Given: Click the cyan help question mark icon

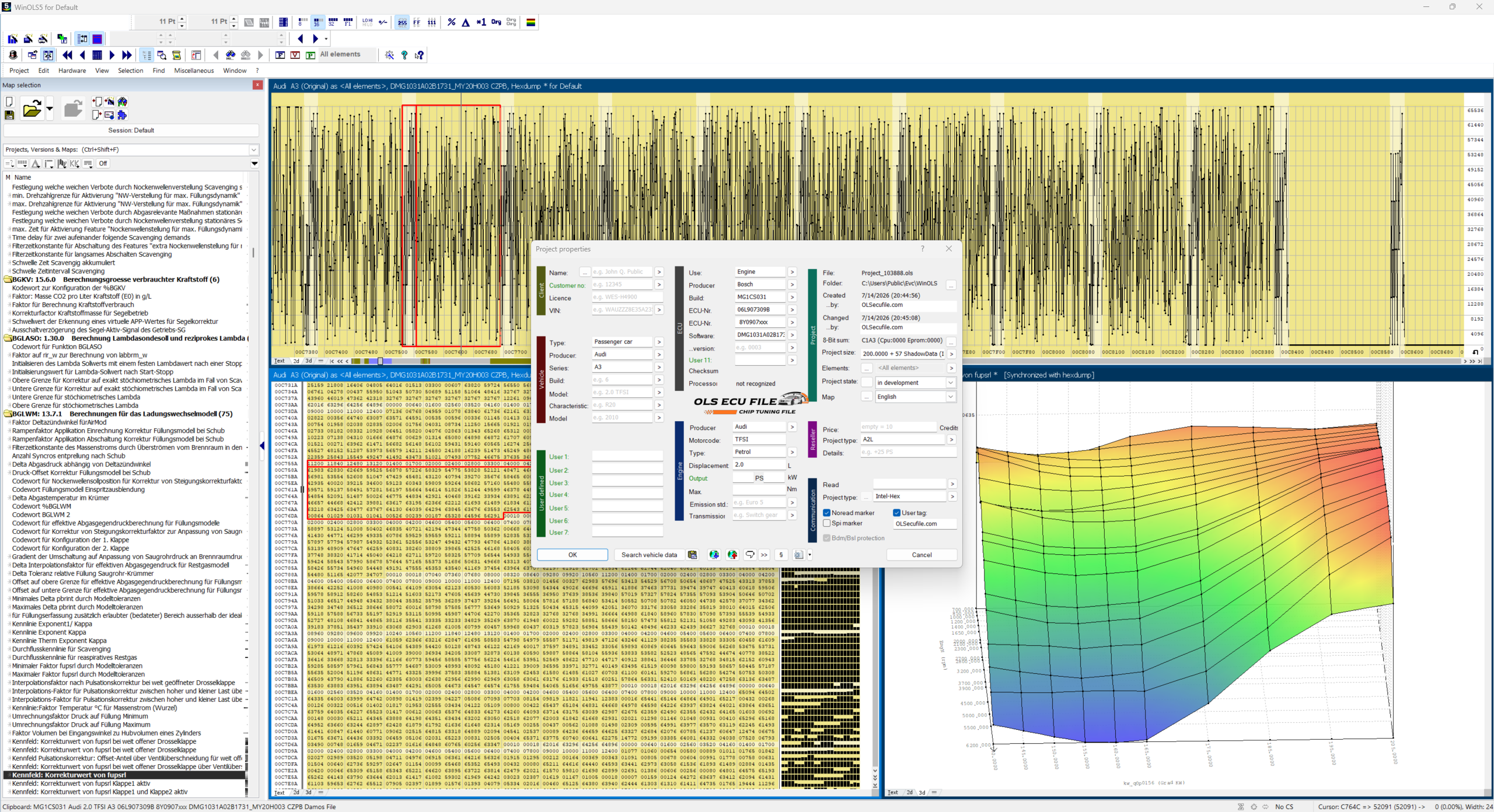Looking at the screenshot, I should [x=404, y=55].
